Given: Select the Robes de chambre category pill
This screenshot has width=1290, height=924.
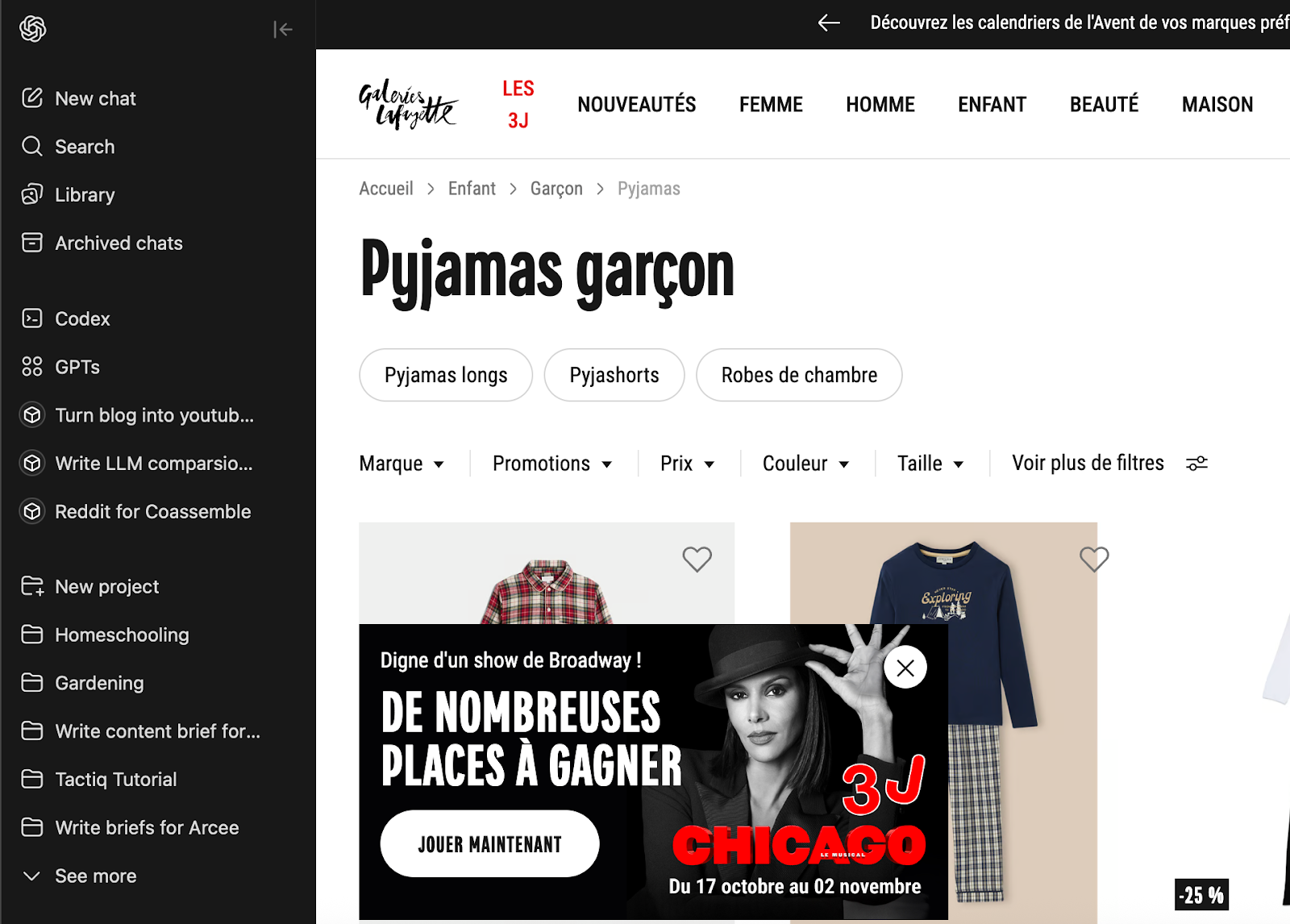Looking at the screenshot, I should [799, 375].
